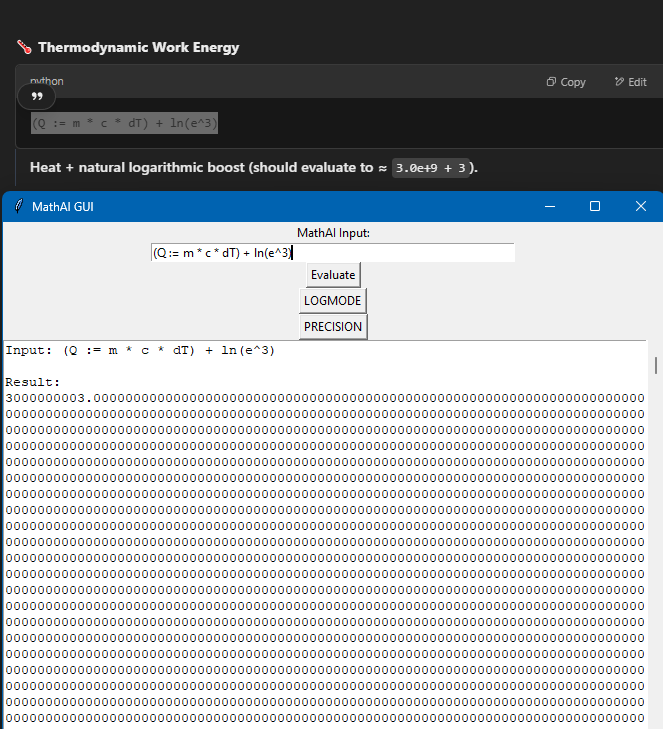Click the quotation mark quote button
Viewport: 663px width, 729px height.
pos(37,96)
